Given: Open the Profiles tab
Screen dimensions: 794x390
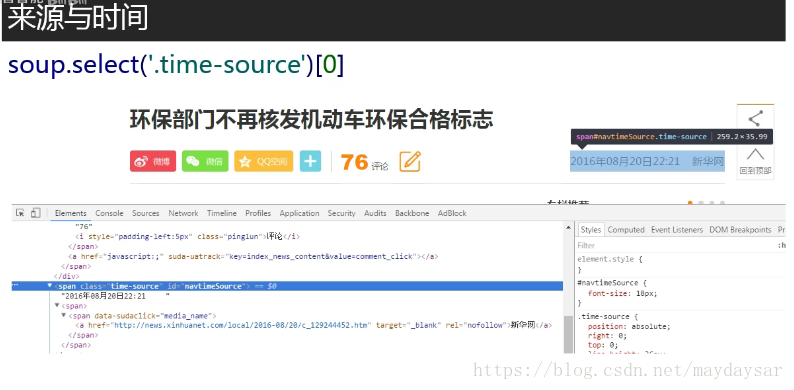Looking at the screenshot, I should [258, 213].
